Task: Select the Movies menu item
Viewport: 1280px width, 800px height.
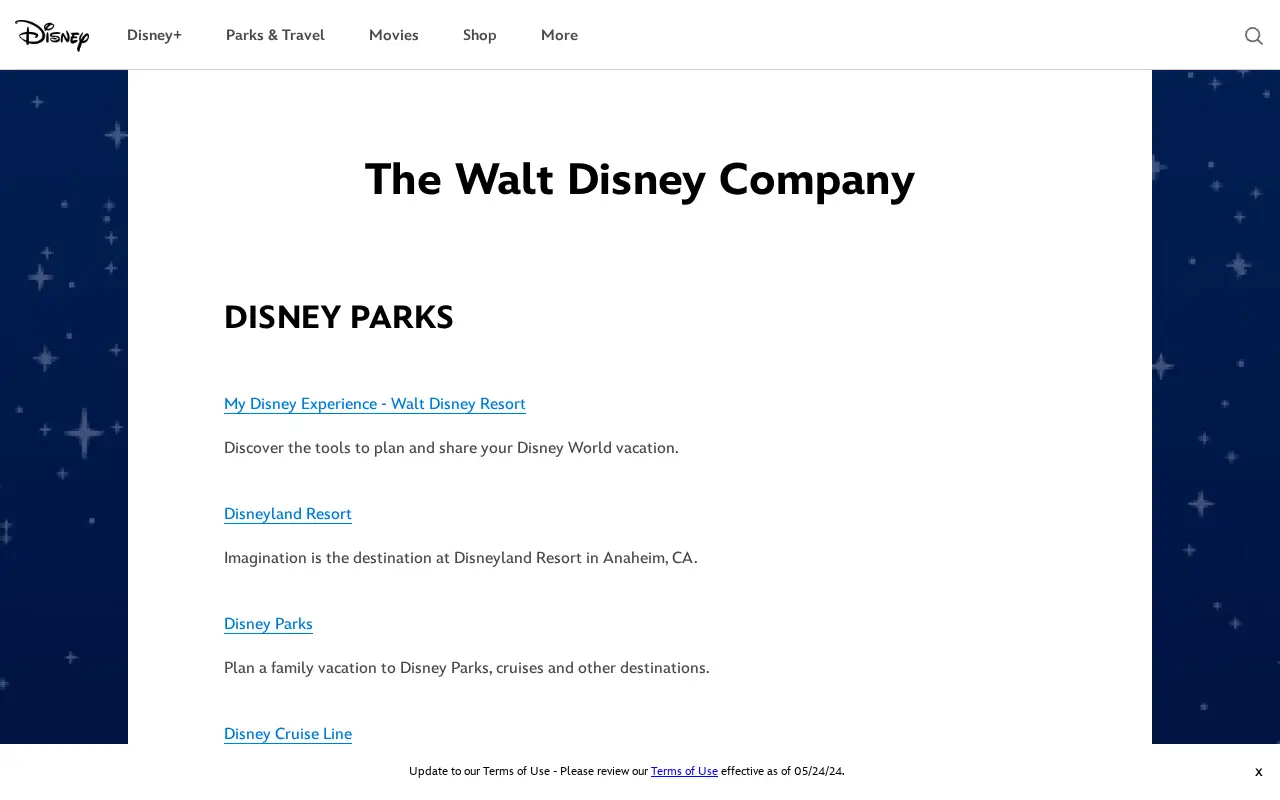Action: [x=394, y=35]
